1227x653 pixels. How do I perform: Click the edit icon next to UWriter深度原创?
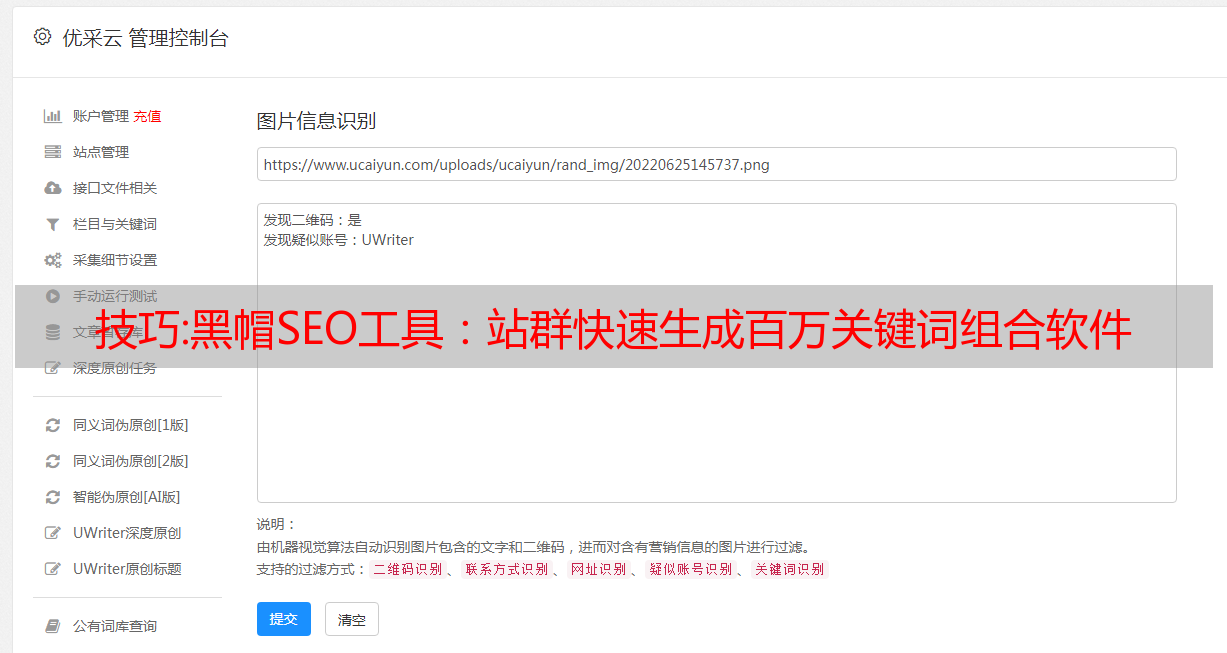pos(53,533)
